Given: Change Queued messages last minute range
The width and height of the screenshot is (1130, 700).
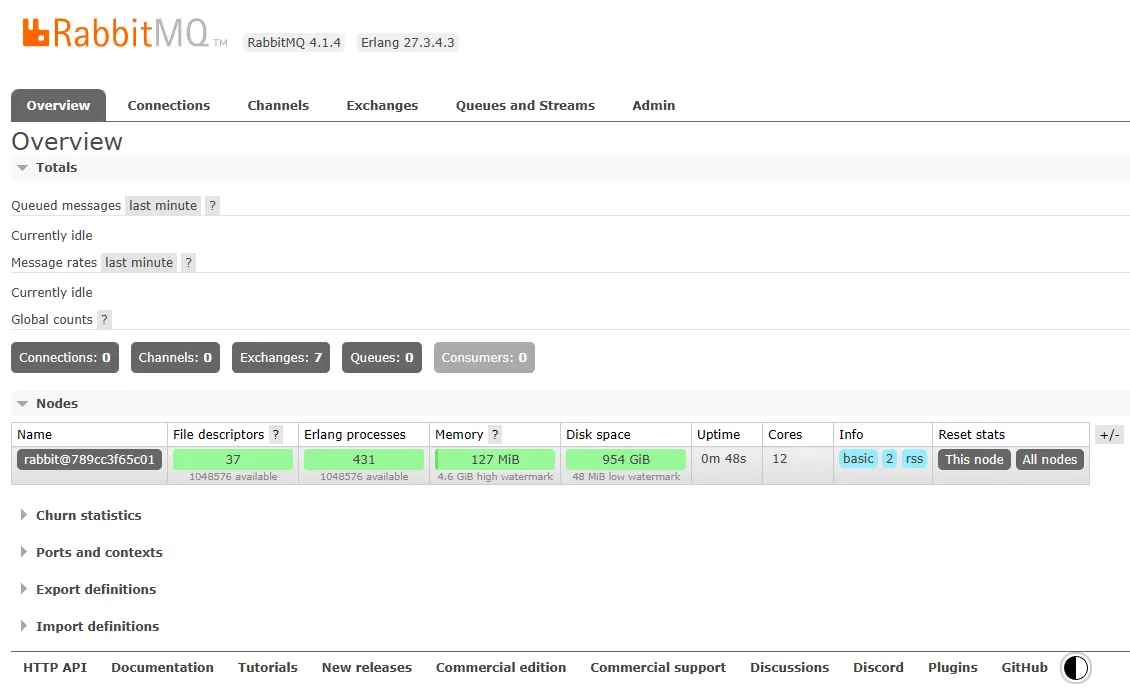Looking at the screenshot, I should coord(163,205).
